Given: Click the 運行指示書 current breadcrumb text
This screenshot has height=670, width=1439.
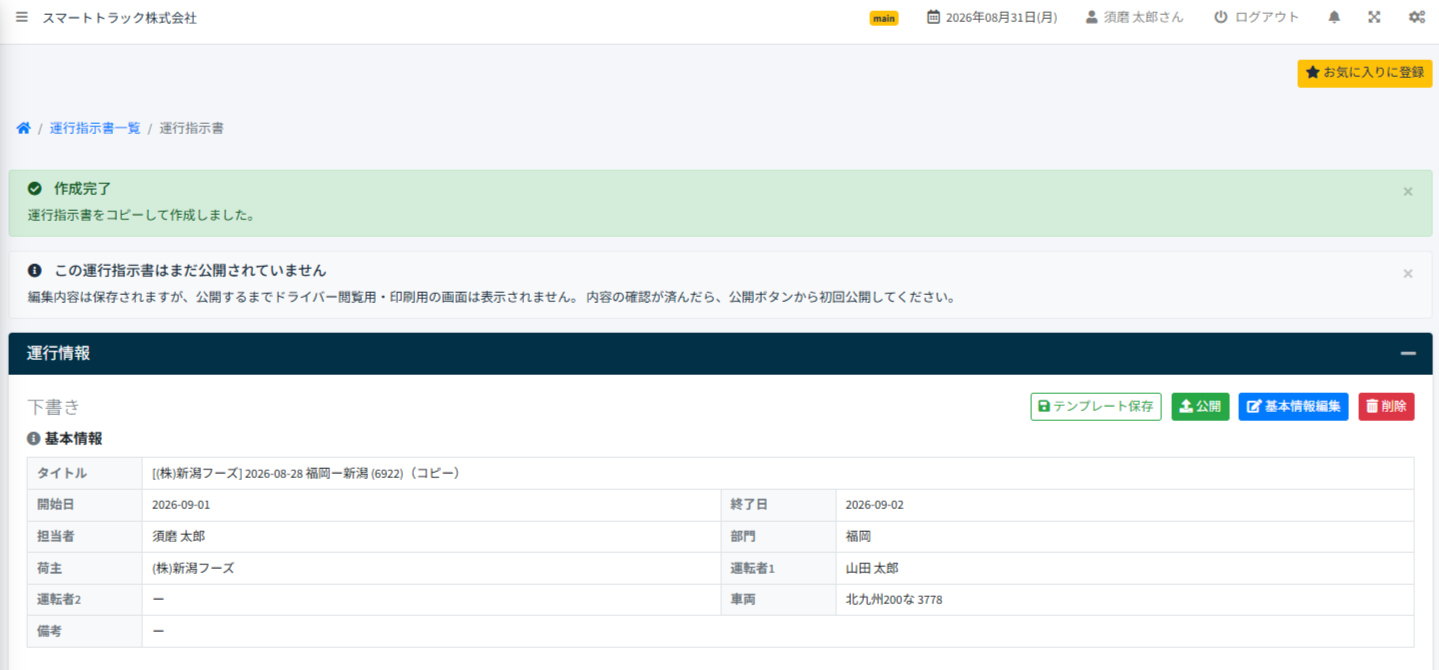Looking at the screenshot, I should coord(191,128).
